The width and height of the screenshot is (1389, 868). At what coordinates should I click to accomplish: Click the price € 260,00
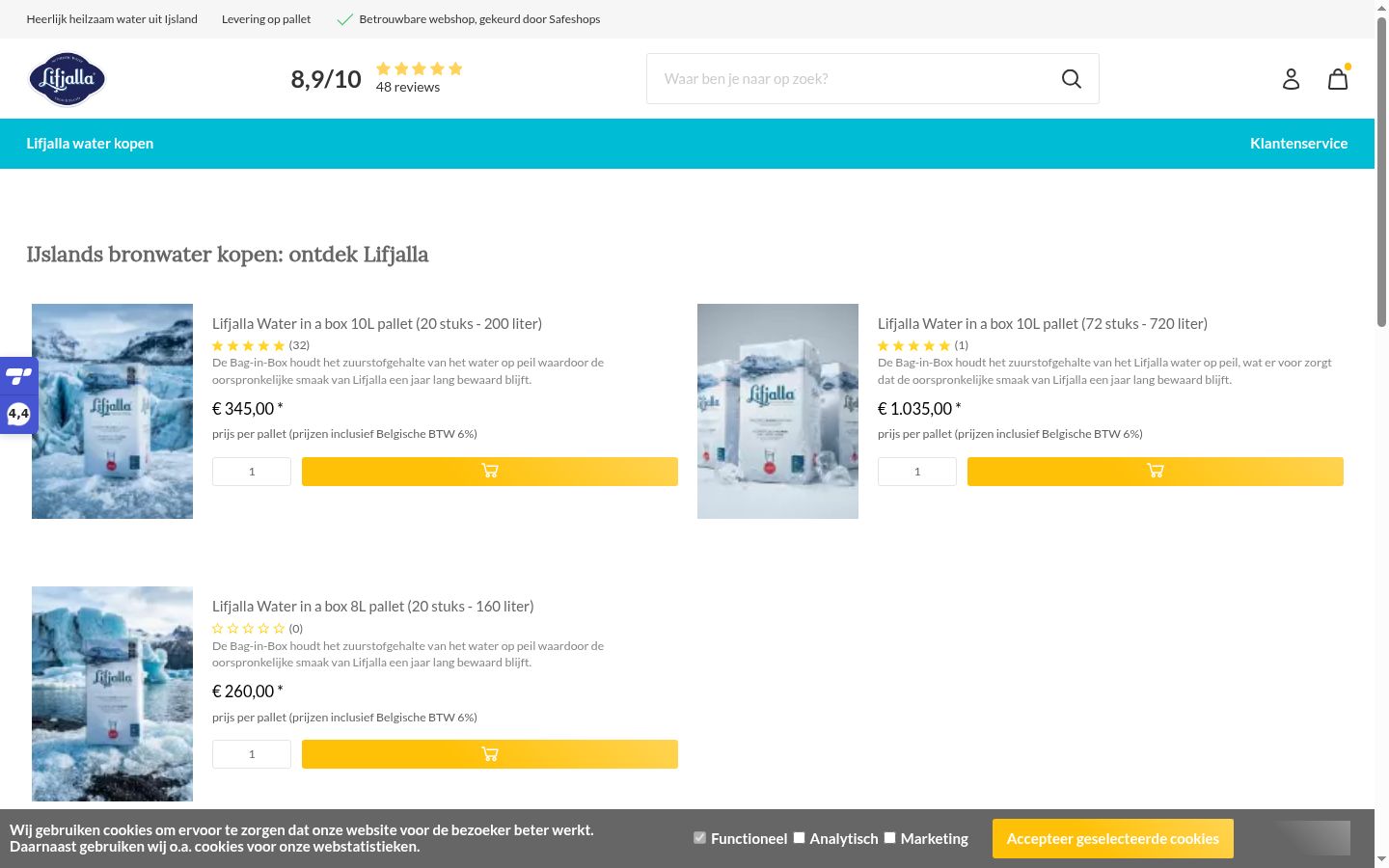pos(248,692)
